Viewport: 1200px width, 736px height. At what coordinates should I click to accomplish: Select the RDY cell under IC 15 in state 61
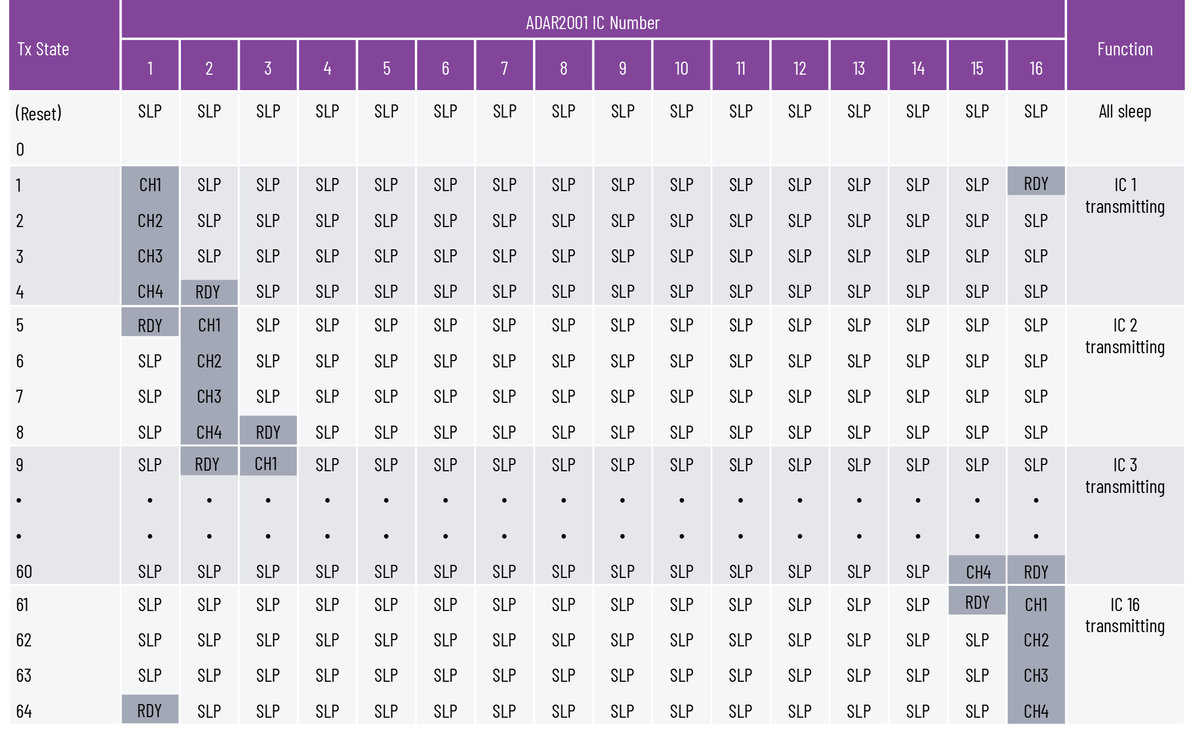point(977,602)
